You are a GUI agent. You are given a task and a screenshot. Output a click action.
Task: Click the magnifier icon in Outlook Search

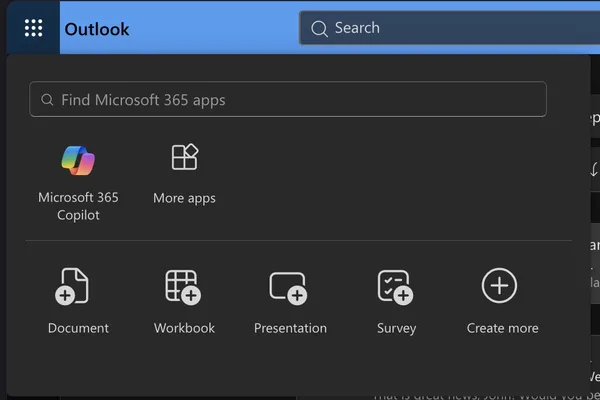click(x=320, y=28)
